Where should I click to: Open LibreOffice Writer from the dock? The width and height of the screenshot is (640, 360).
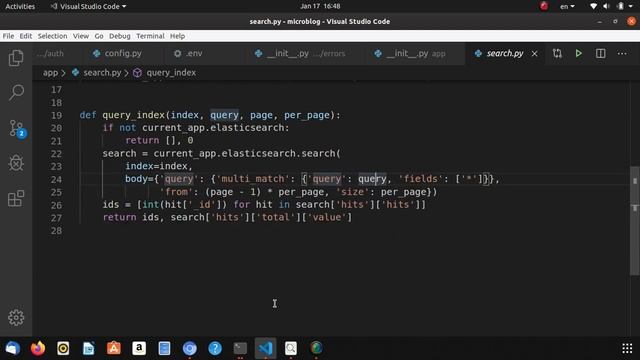[x=89, y=348]
